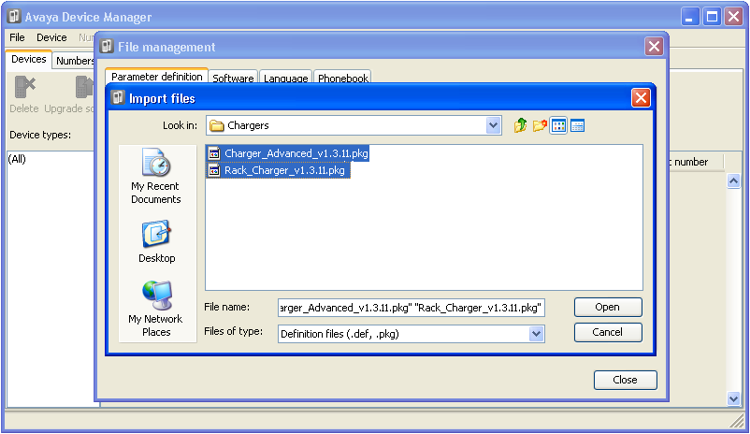The image size is (750, 434).
Task: Select Charger_Advanced_v1.3.11.pkg file name
Action: click(x=297, y=154)
